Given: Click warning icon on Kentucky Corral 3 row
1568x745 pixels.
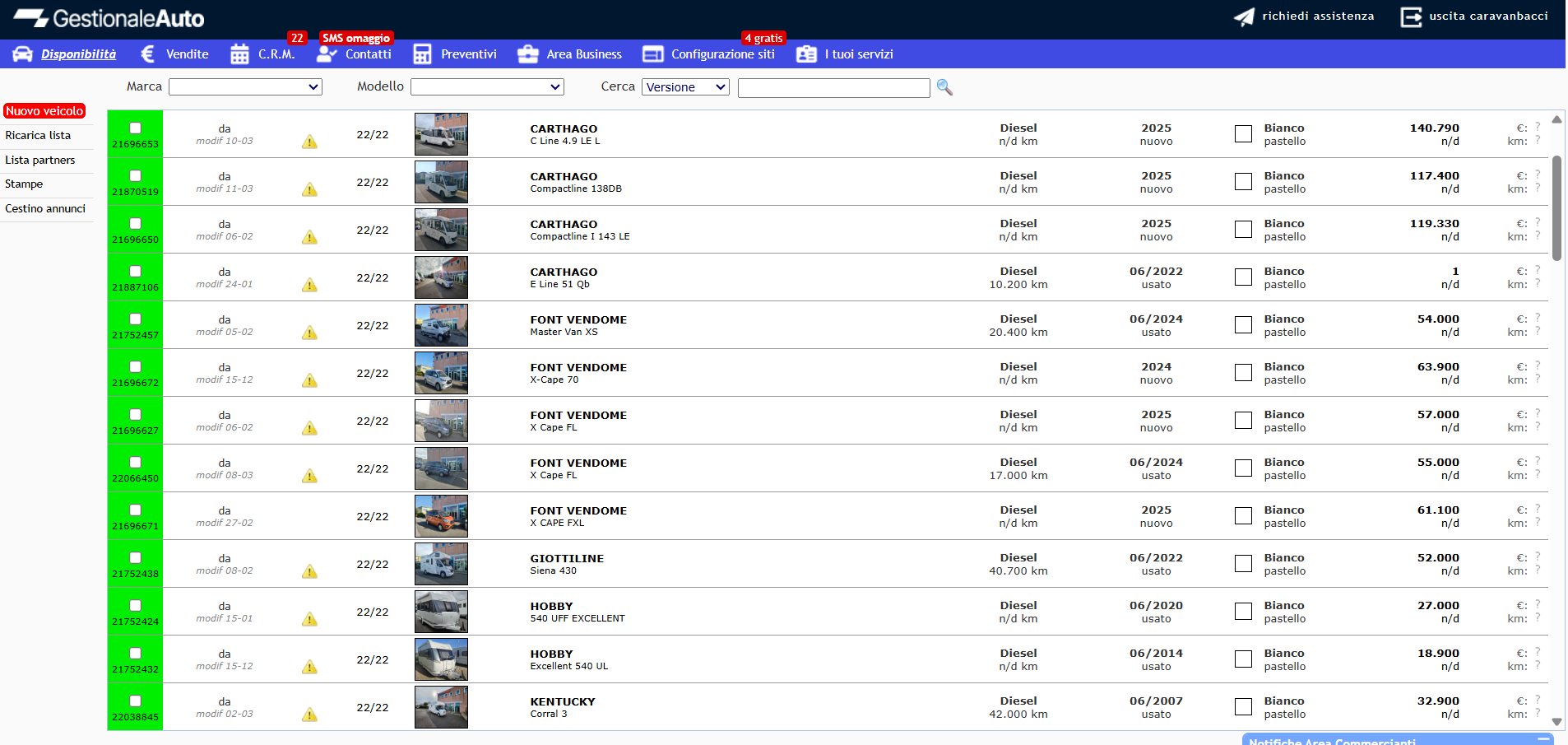Looking at the screenshot, I should coord(309,715).
